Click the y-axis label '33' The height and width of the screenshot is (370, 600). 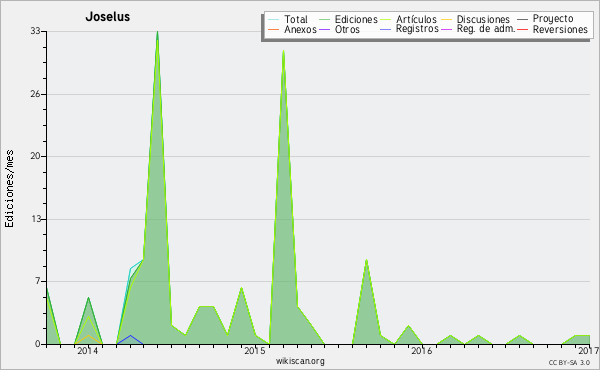pyautogui.click(x=35, y=31)
